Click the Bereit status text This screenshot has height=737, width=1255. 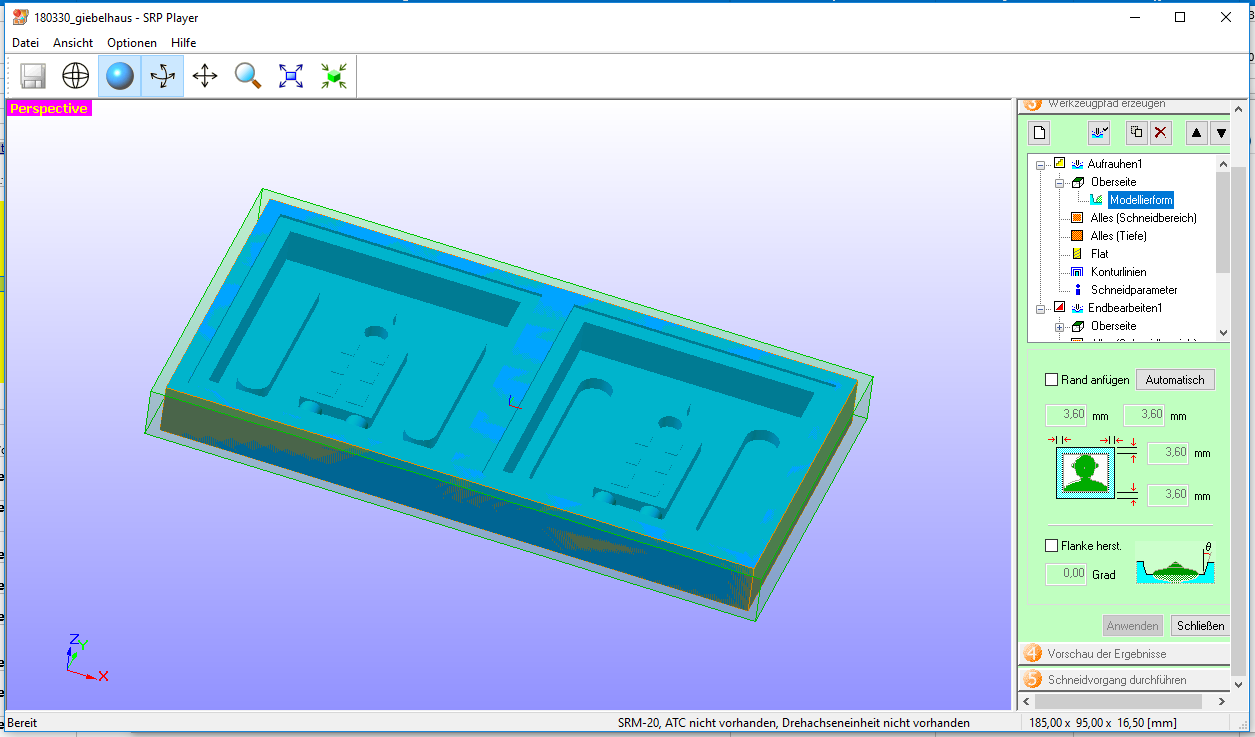[23, 723]
